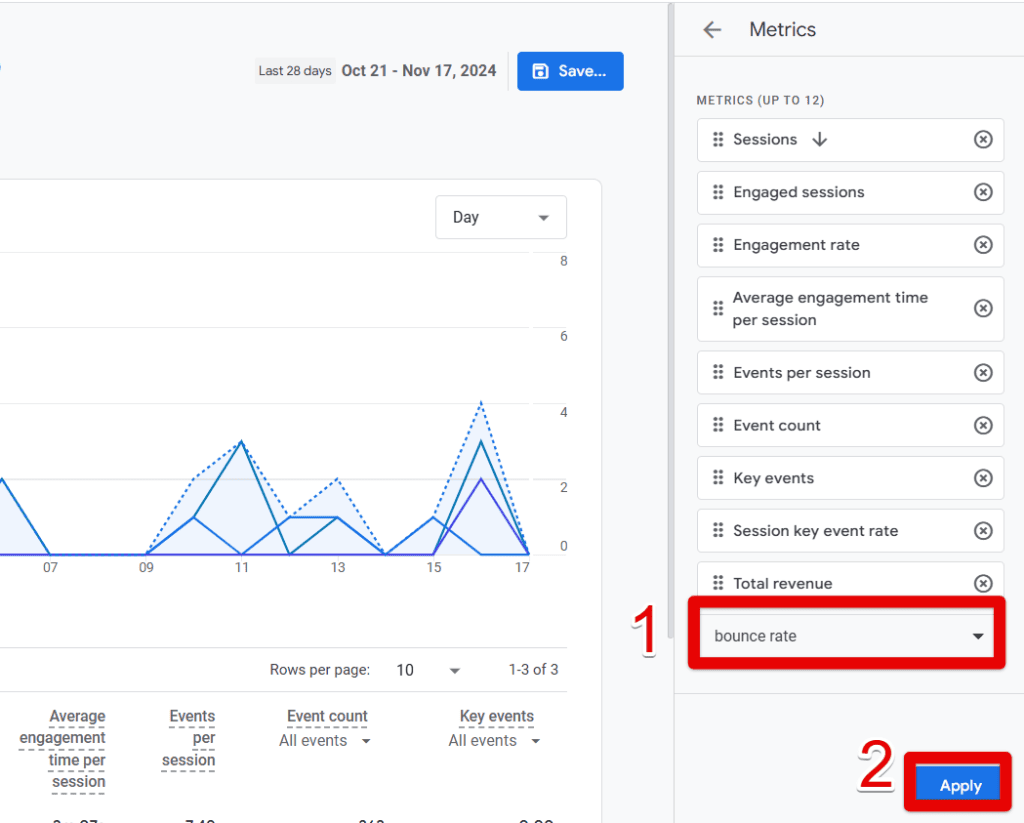Remove the Key events metric

coord(983,478)
